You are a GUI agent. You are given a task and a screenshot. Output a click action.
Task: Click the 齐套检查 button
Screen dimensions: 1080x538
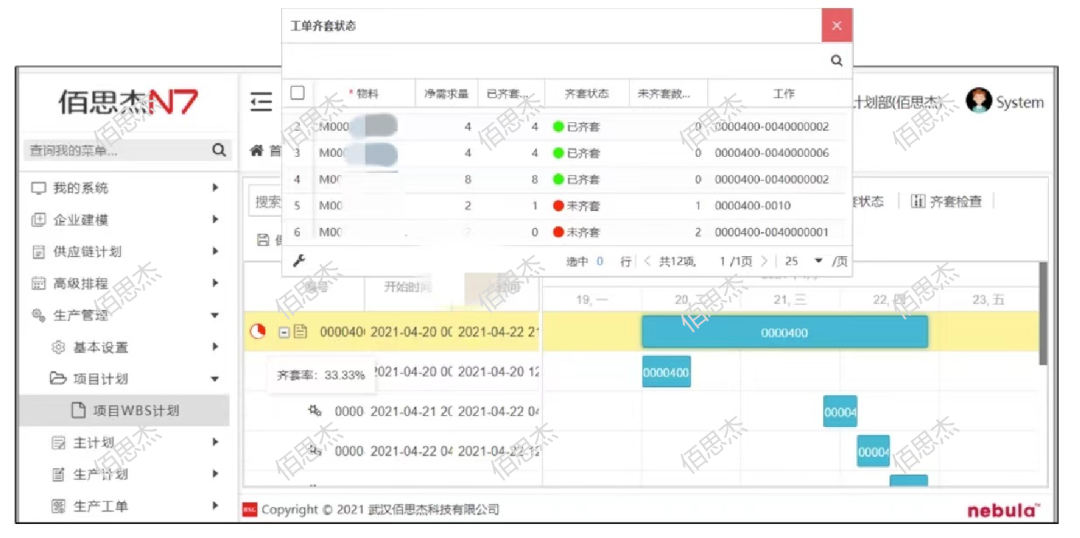[x=946, y=201]
